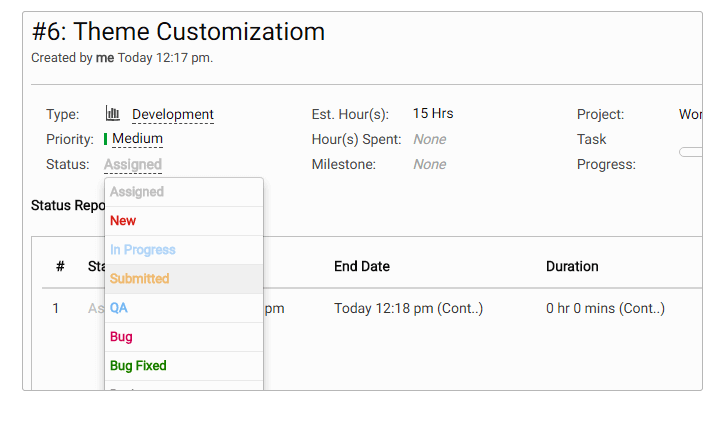The image size is (725, 421).
Task: Click row number 1 in status report
Action: (56, 308)
